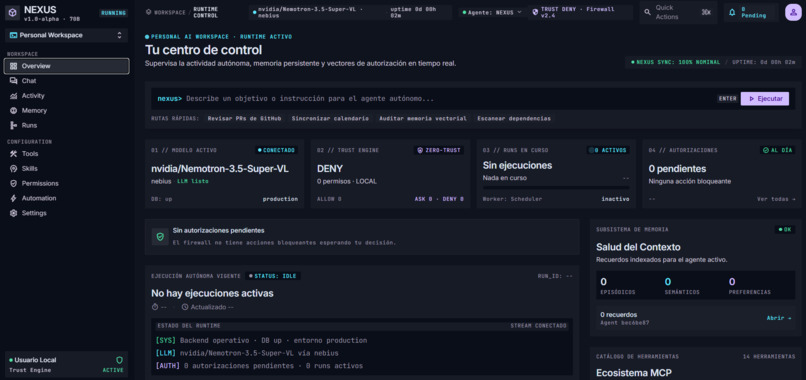Click the Automation lightning icon
806x380 pixels.
[x=13, y=198]
